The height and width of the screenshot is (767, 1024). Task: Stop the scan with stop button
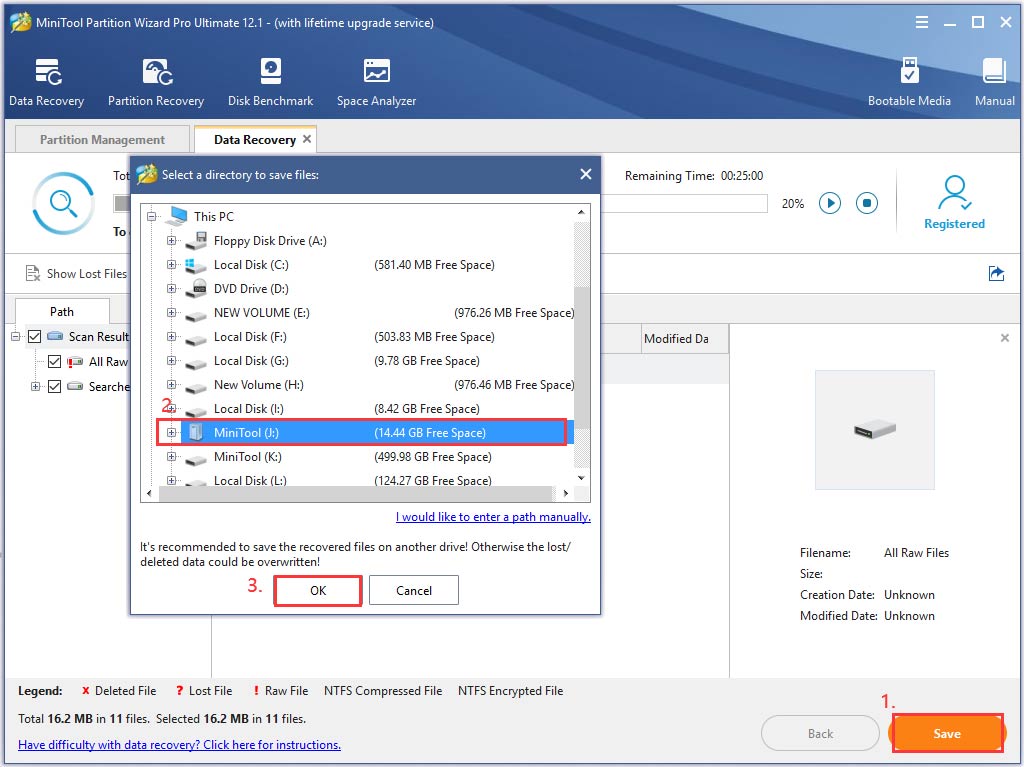[x=867, y=203]
